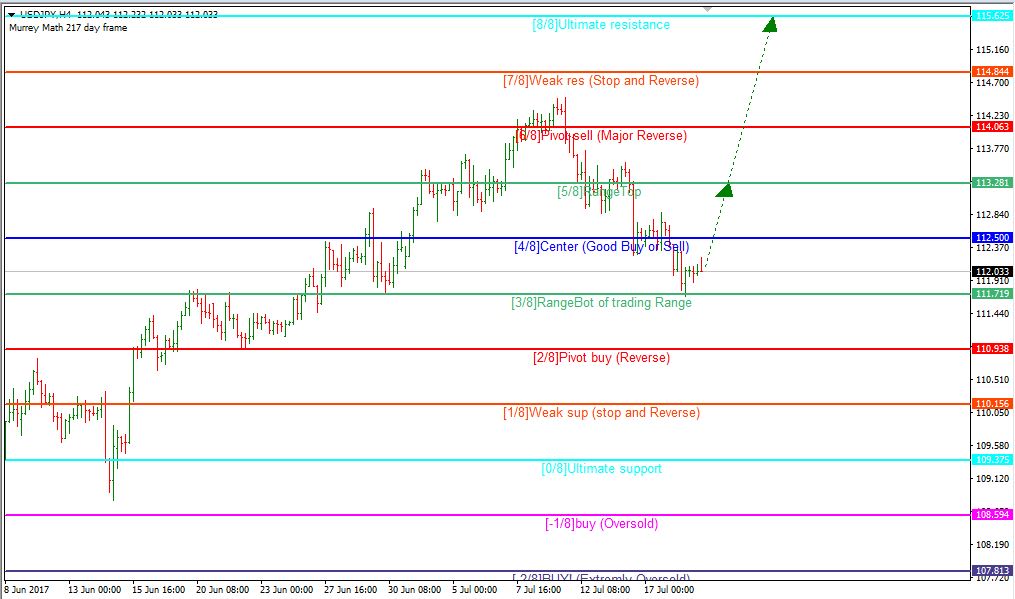Click the small gray chart-shift marker at top
The width and height of the screenshot is (1015, 599).
click(708, 9)
